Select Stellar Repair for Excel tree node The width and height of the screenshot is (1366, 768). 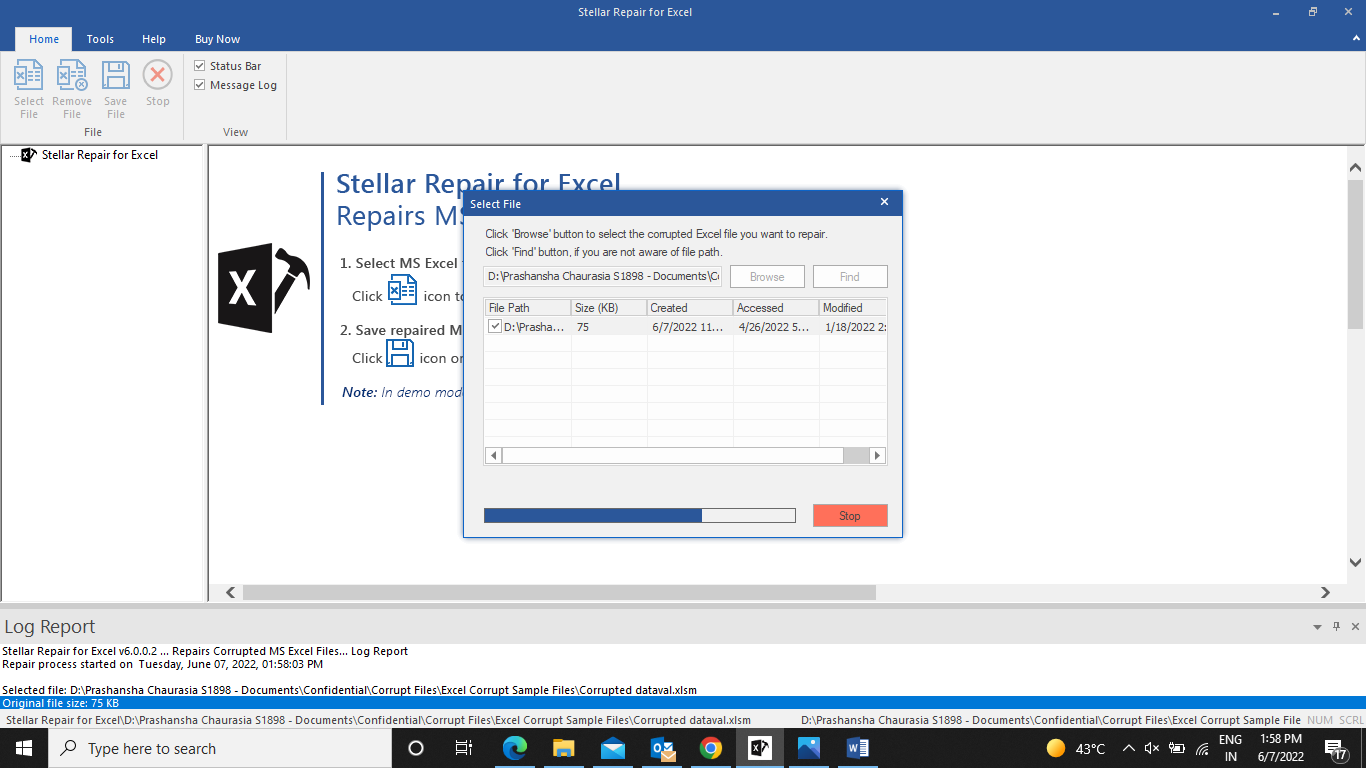(99, 155)
